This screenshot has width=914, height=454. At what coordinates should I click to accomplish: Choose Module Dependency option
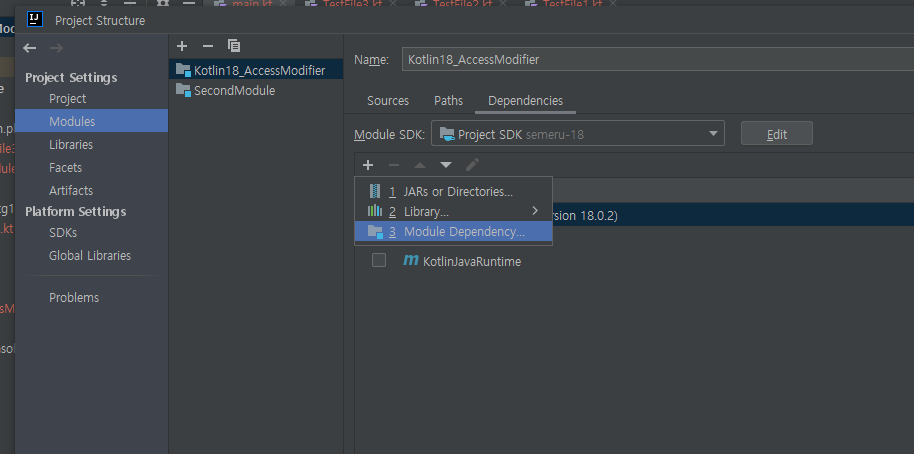pos(454,232)
